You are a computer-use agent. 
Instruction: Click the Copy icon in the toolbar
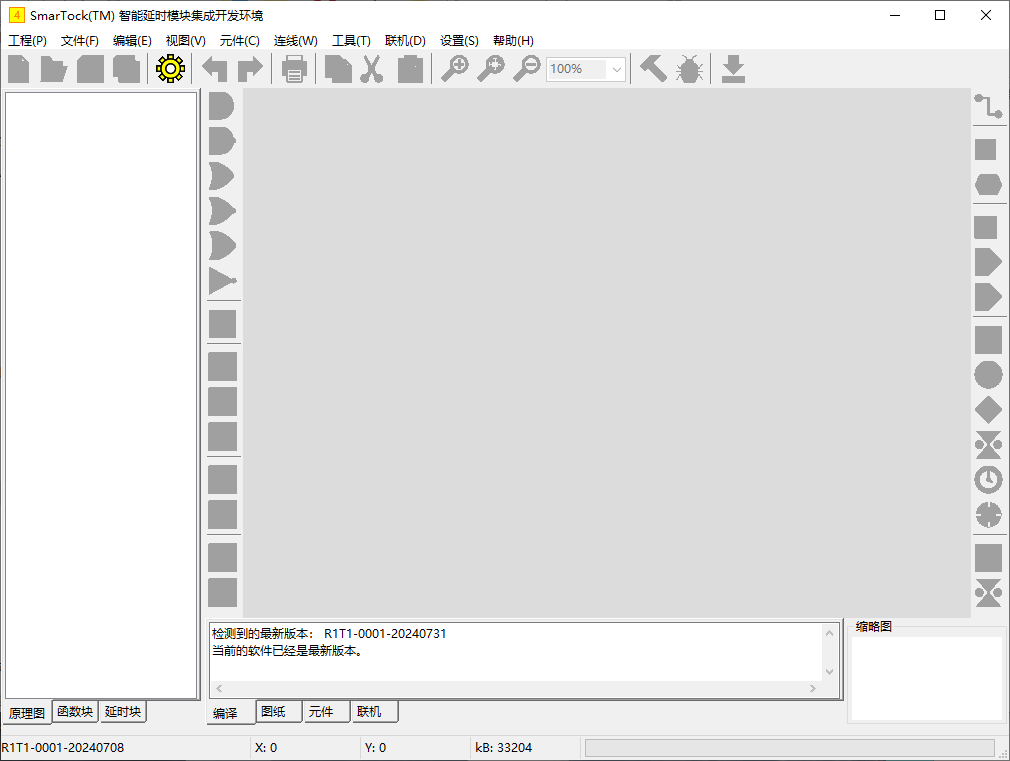click(x=338, y=69)
